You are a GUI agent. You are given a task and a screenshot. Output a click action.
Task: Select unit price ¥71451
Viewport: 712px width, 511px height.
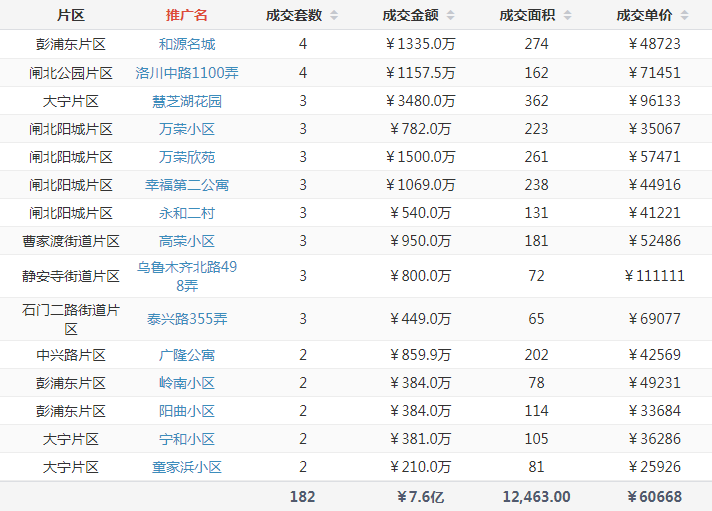[x=654, y=73]
